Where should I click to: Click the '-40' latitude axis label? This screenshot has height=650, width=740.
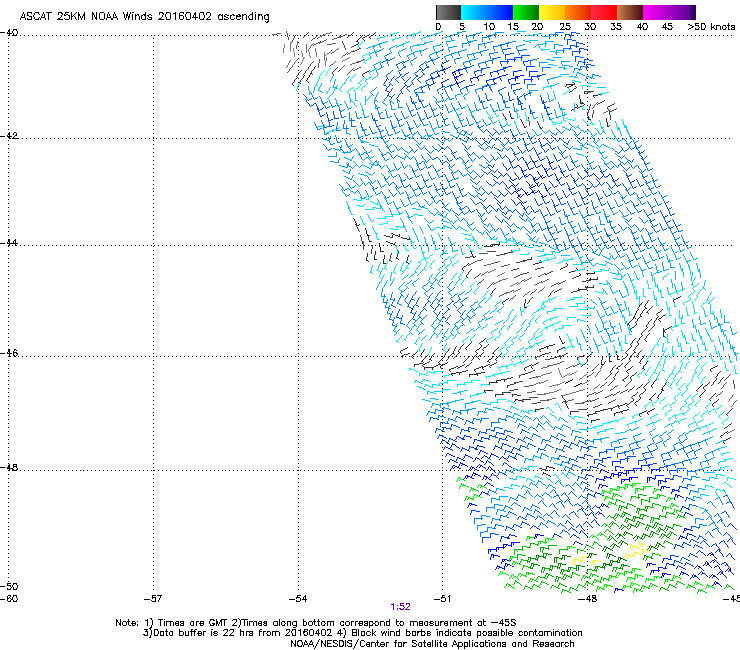coord(9,33)
